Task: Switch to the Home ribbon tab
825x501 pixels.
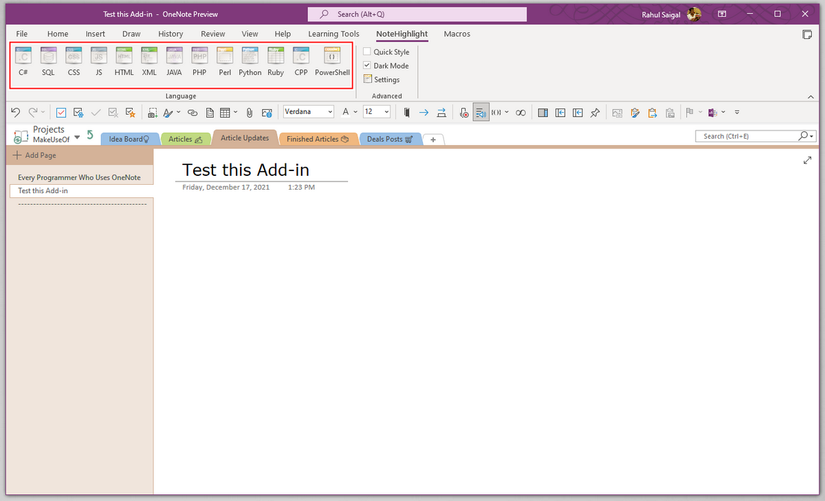Action: pos(58,34)
